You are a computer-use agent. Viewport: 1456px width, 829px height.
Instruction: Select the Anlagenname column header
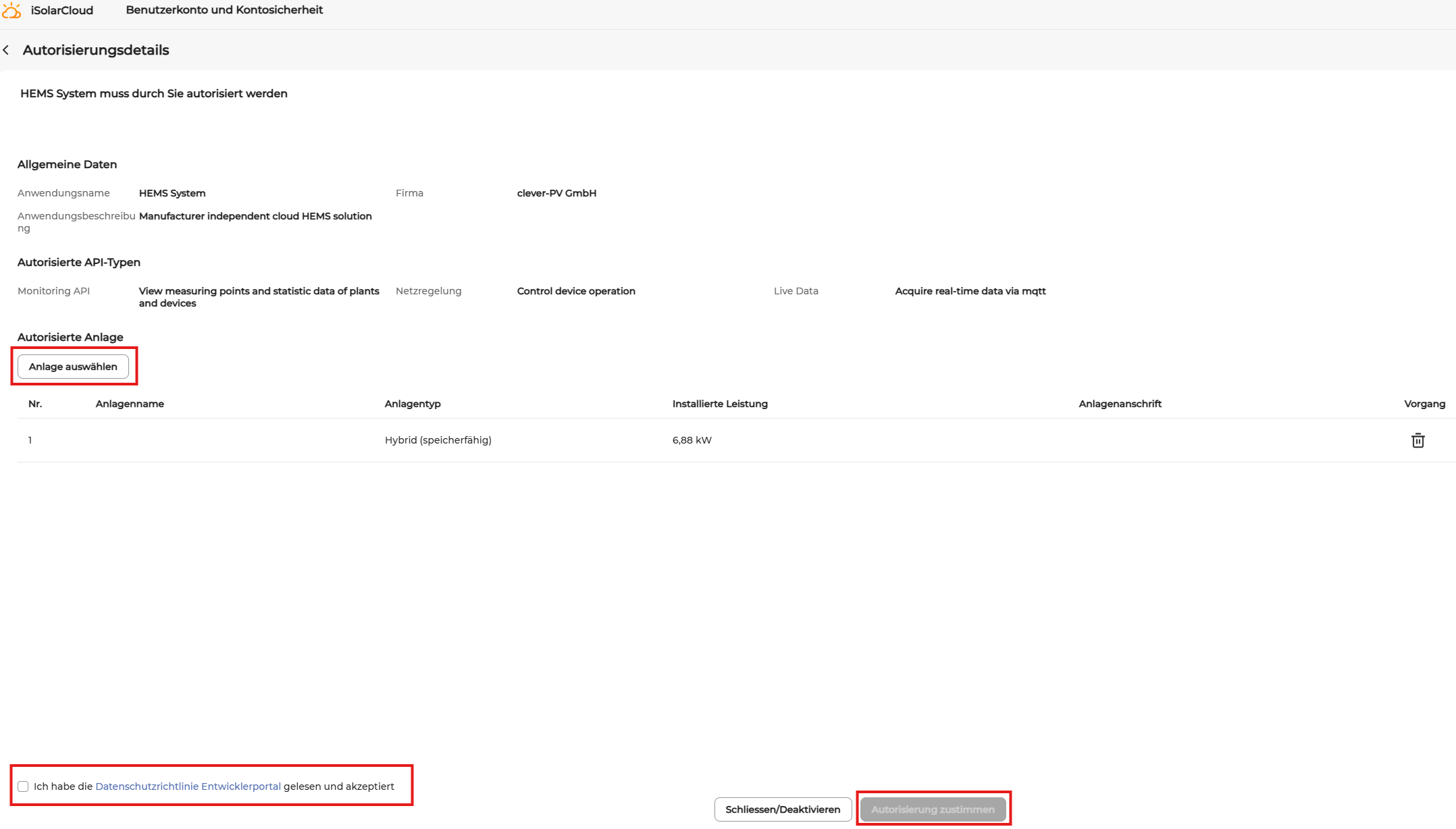click(x=130, y=404)
